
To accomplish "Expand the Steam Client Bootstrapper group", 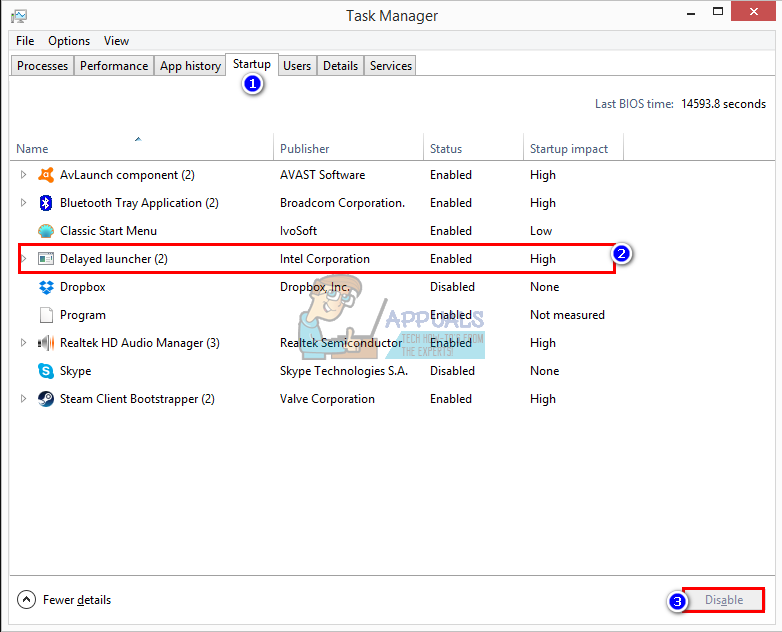I will point(23,399).
